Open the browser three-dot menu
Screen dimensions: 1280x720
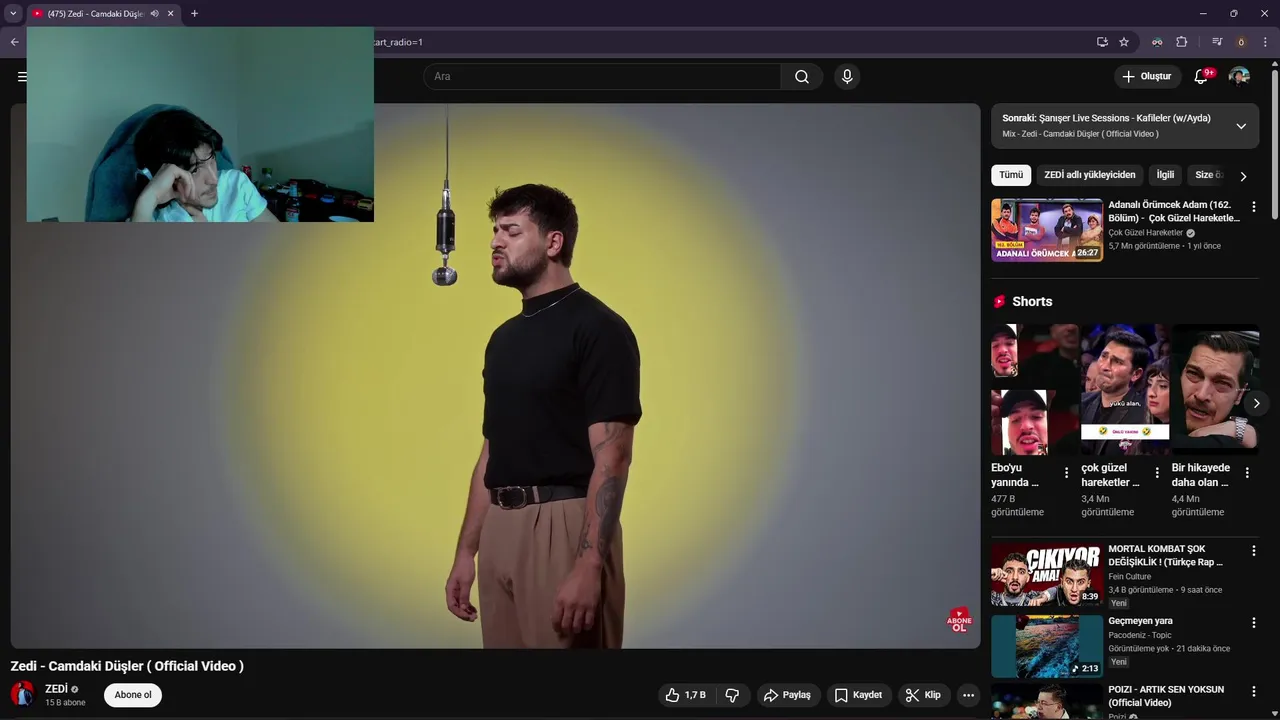click(1265, 42)
